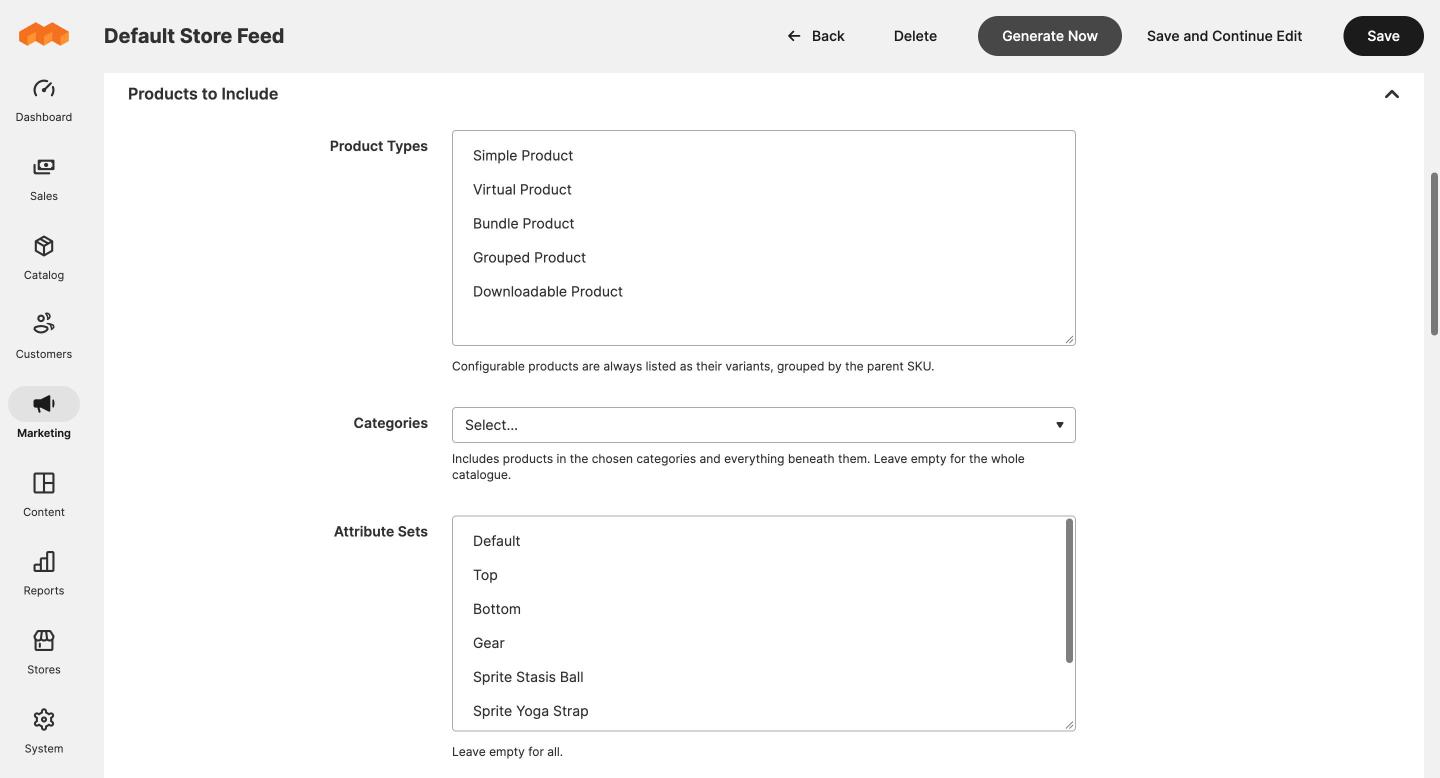This screenshot has height=778, width=1440.
Task: Open the Categories dropdown
Action: tap(763, 425)
